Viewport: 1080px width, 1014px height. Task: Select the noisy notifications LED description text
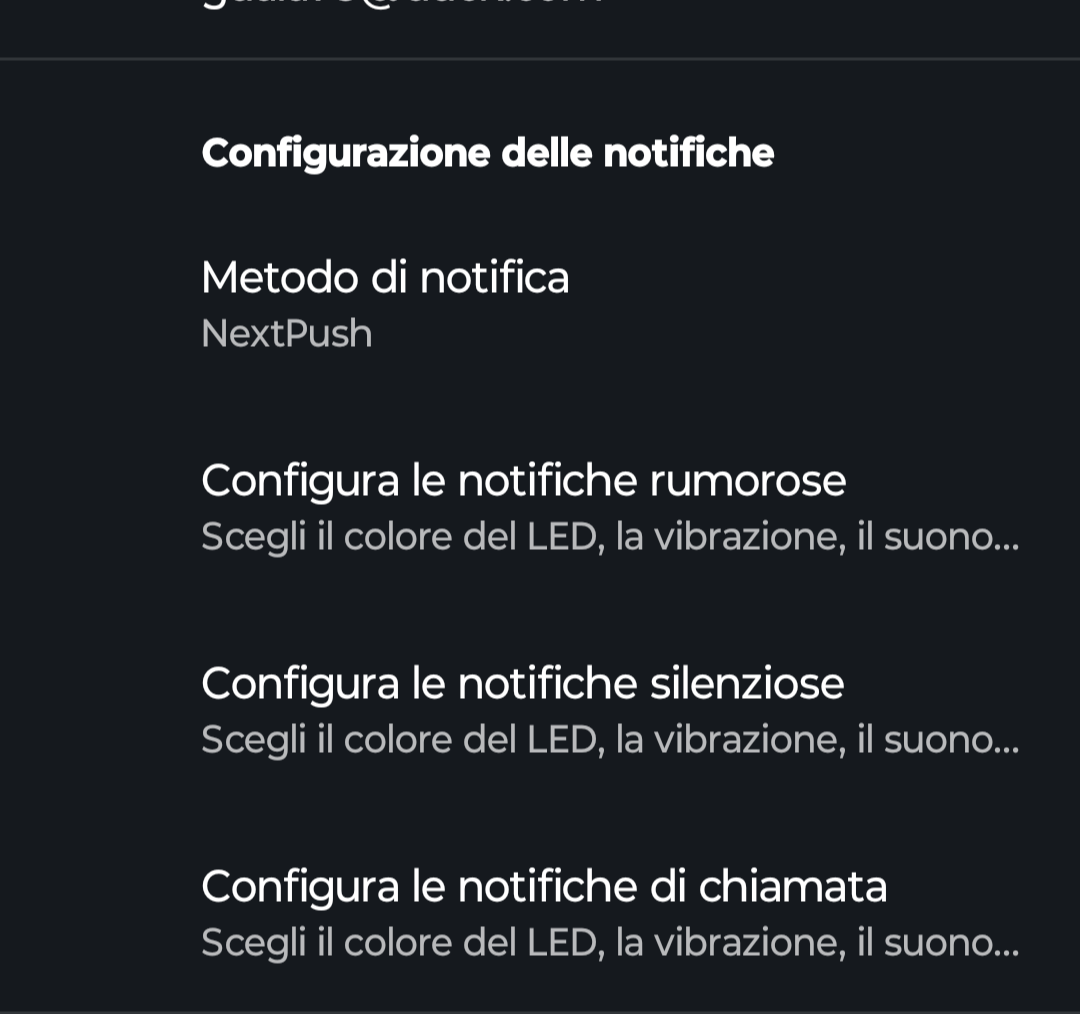coord(610,537)
